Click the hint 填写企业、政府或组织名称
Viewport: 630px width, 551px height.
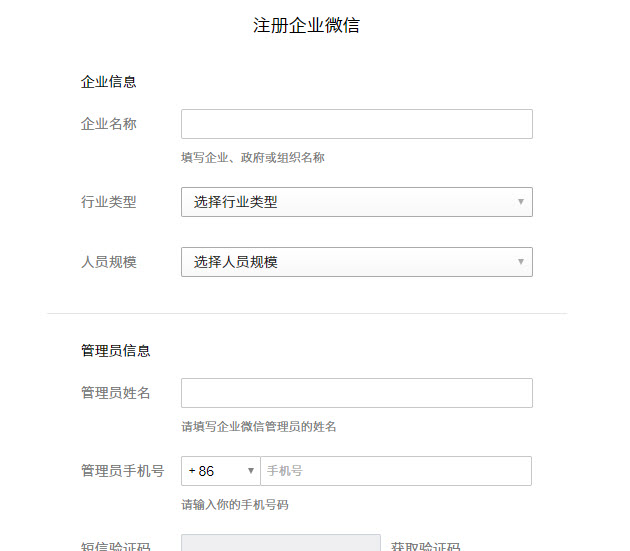pyautogui.click(x=252, y=157)
